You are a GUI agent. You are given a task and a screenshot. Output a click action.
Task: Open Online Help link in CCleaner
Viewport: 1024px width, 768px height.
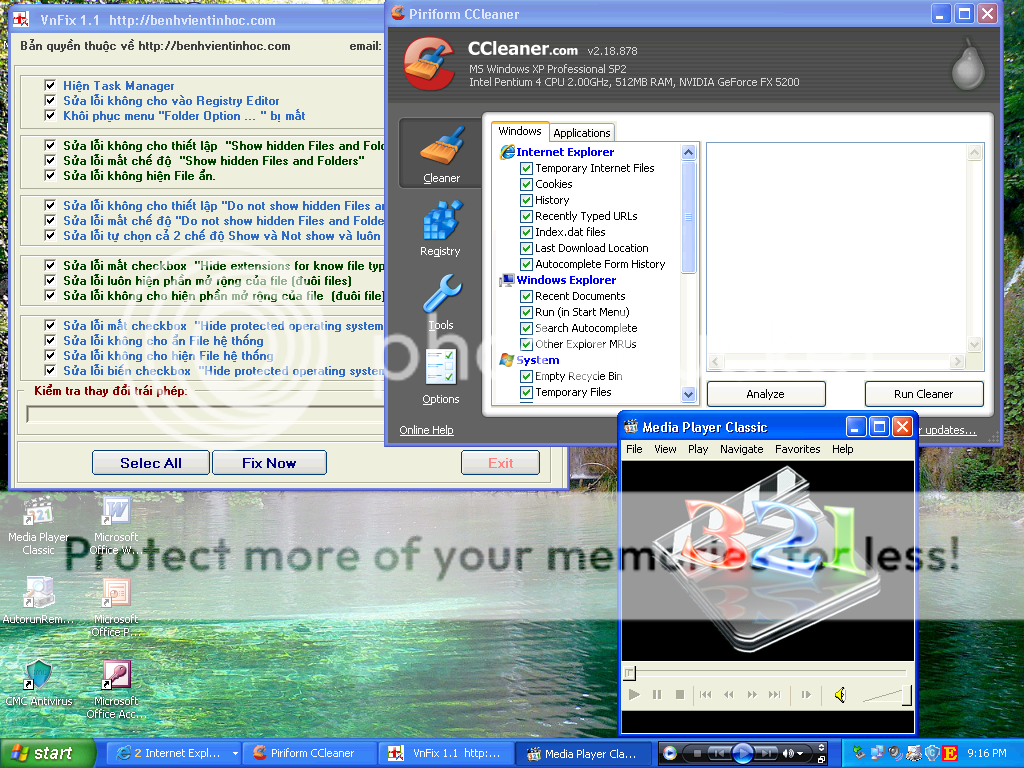426,430
